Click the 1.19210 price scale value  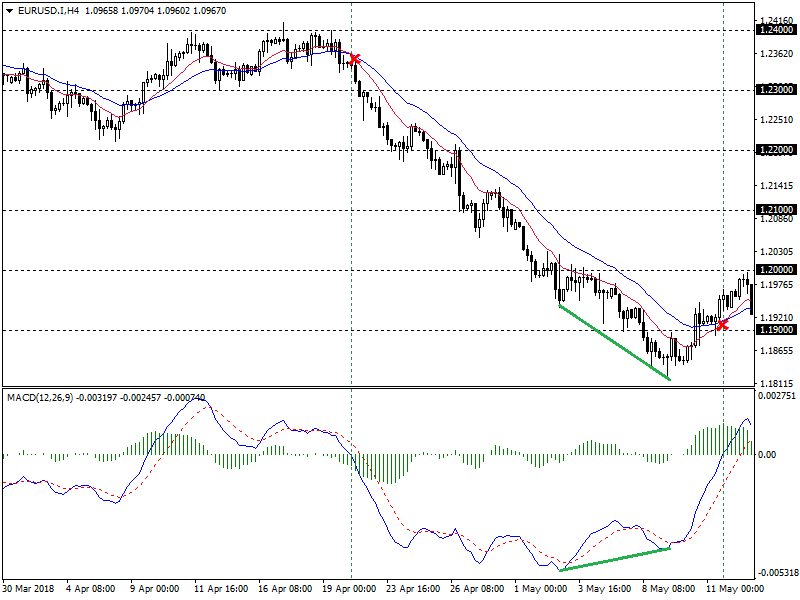pyautogui.click(x=777, y=317)
